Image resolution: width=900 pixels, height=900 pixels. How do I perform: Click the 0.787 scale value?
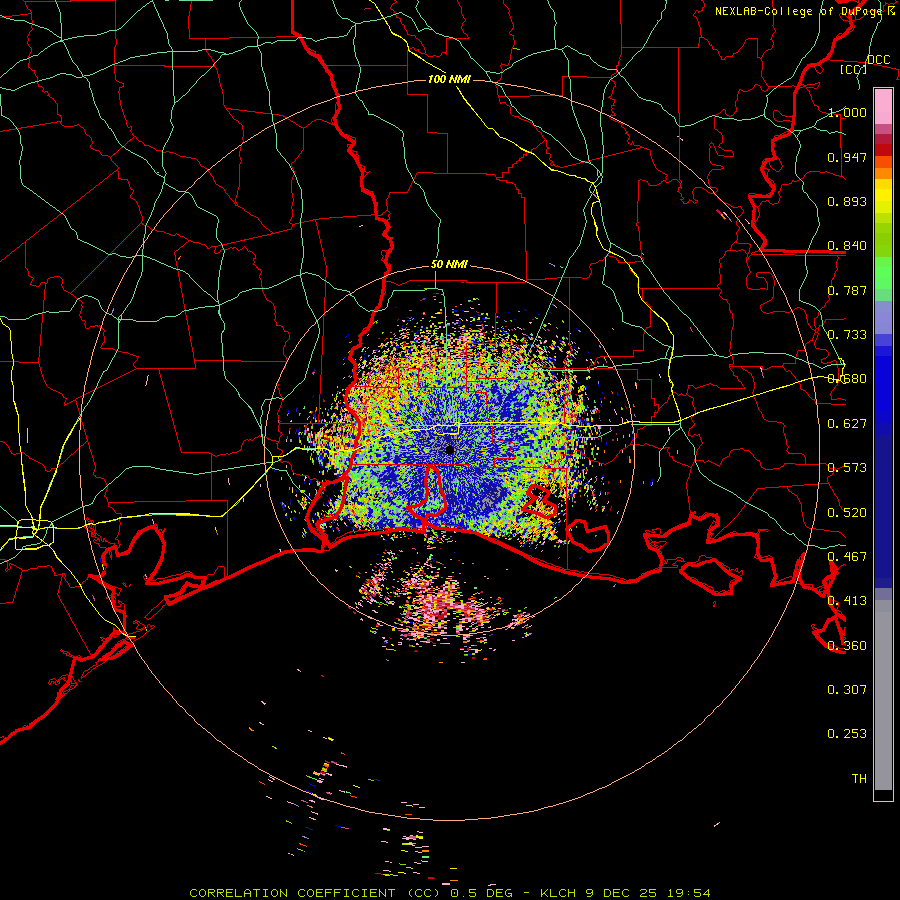point(847,290)
